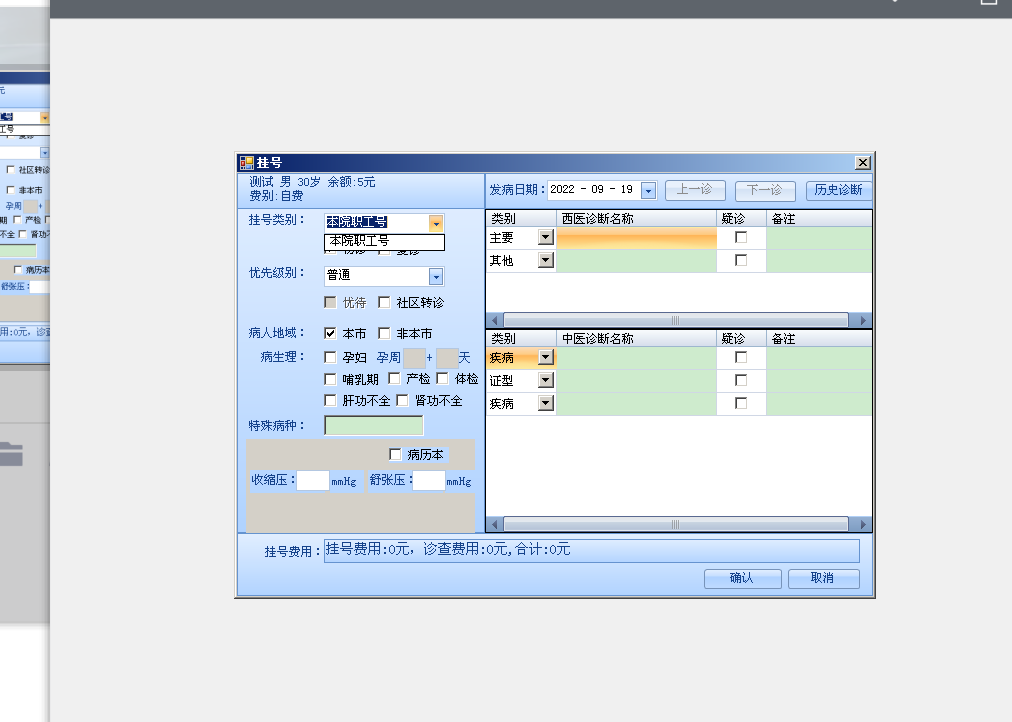
Task: Cancel with the 取消 button
Action: [x=824, y=579]
